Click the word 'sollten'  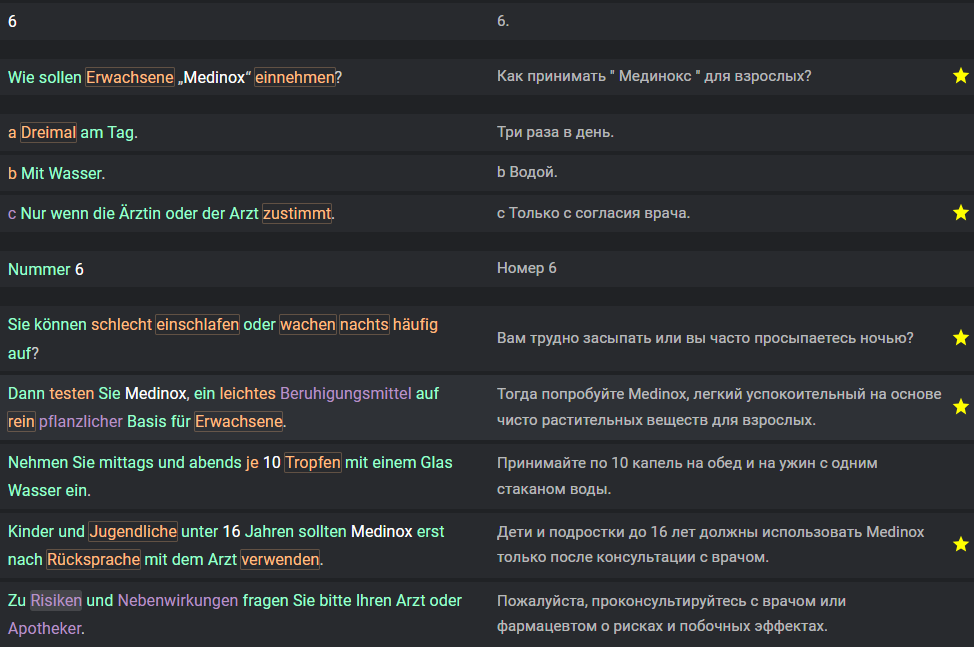coord(322,531)
